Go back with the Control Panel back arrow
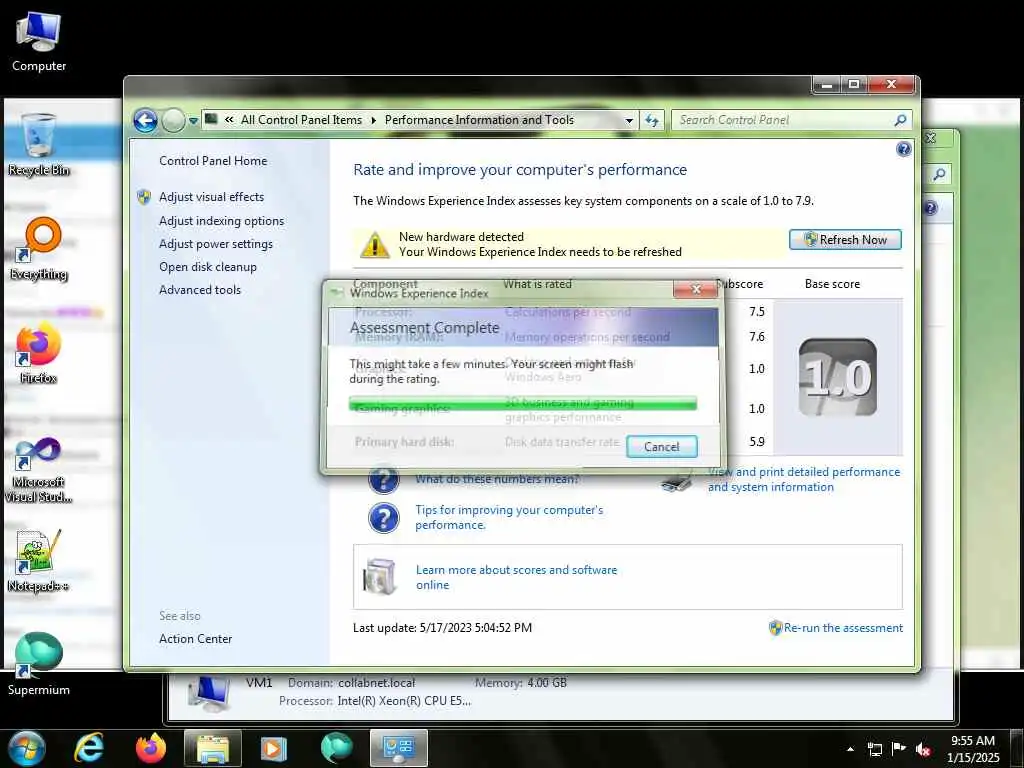The width and height of the screenshot is (1024, 768). point(145,120)
